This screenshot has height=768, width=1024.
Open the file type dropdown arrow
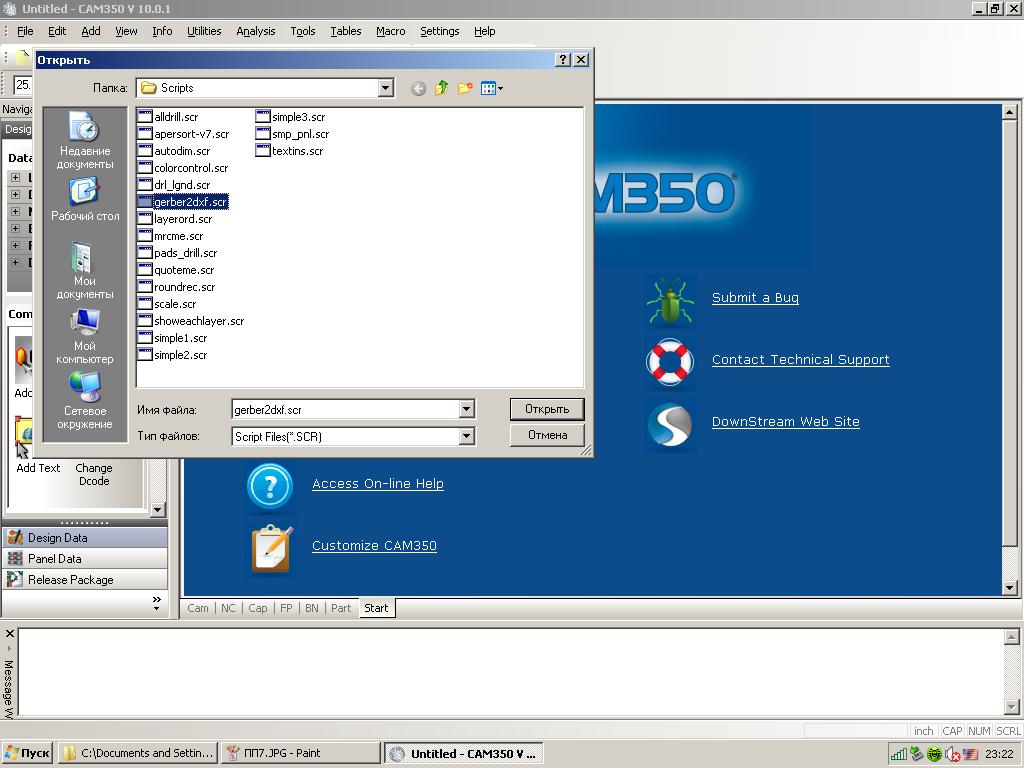click(x=466, y=436)
